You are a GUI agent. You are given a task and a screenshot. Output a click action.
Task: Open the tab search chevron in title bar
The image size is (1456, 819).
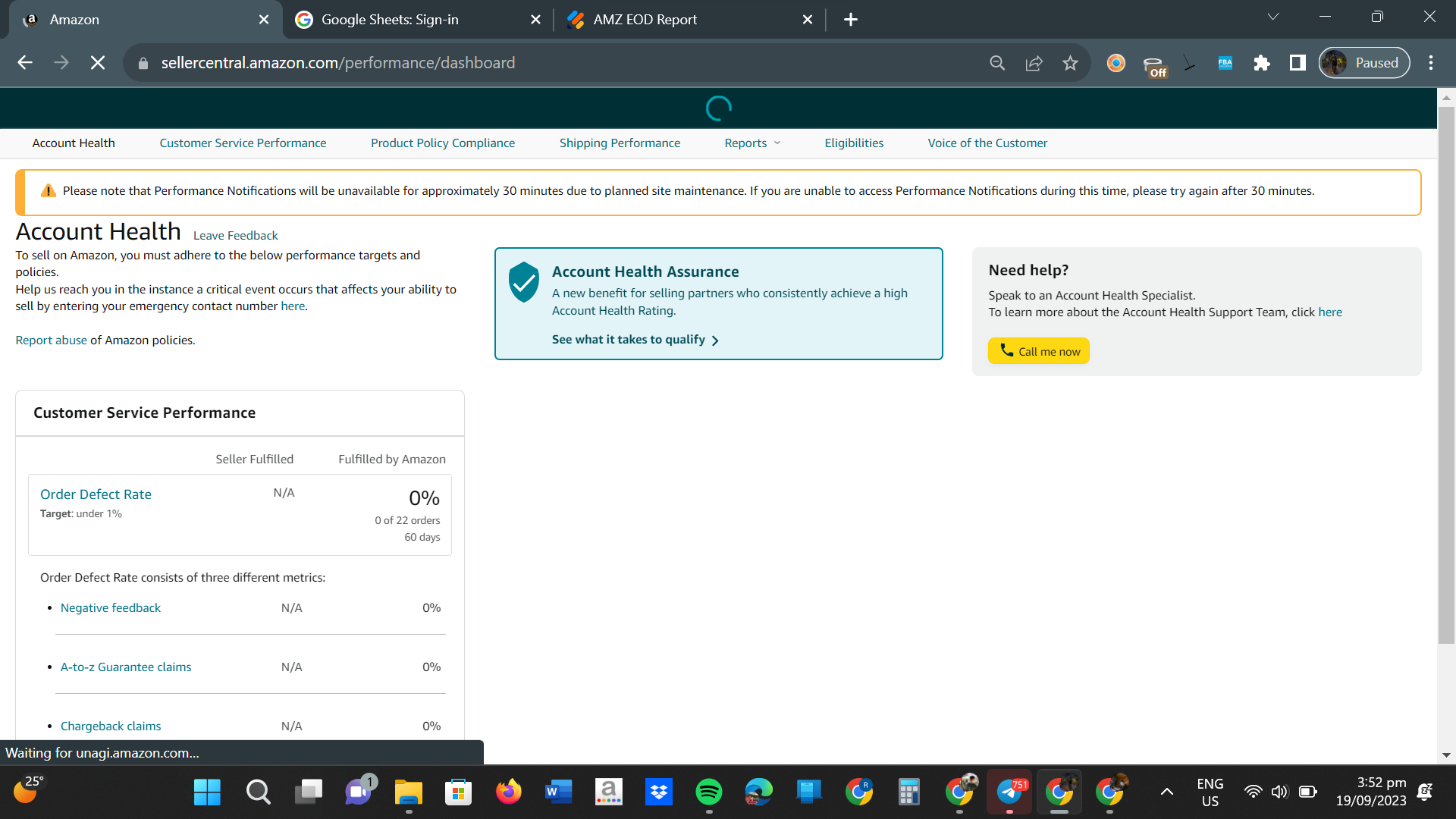[x=1273, y=17]
